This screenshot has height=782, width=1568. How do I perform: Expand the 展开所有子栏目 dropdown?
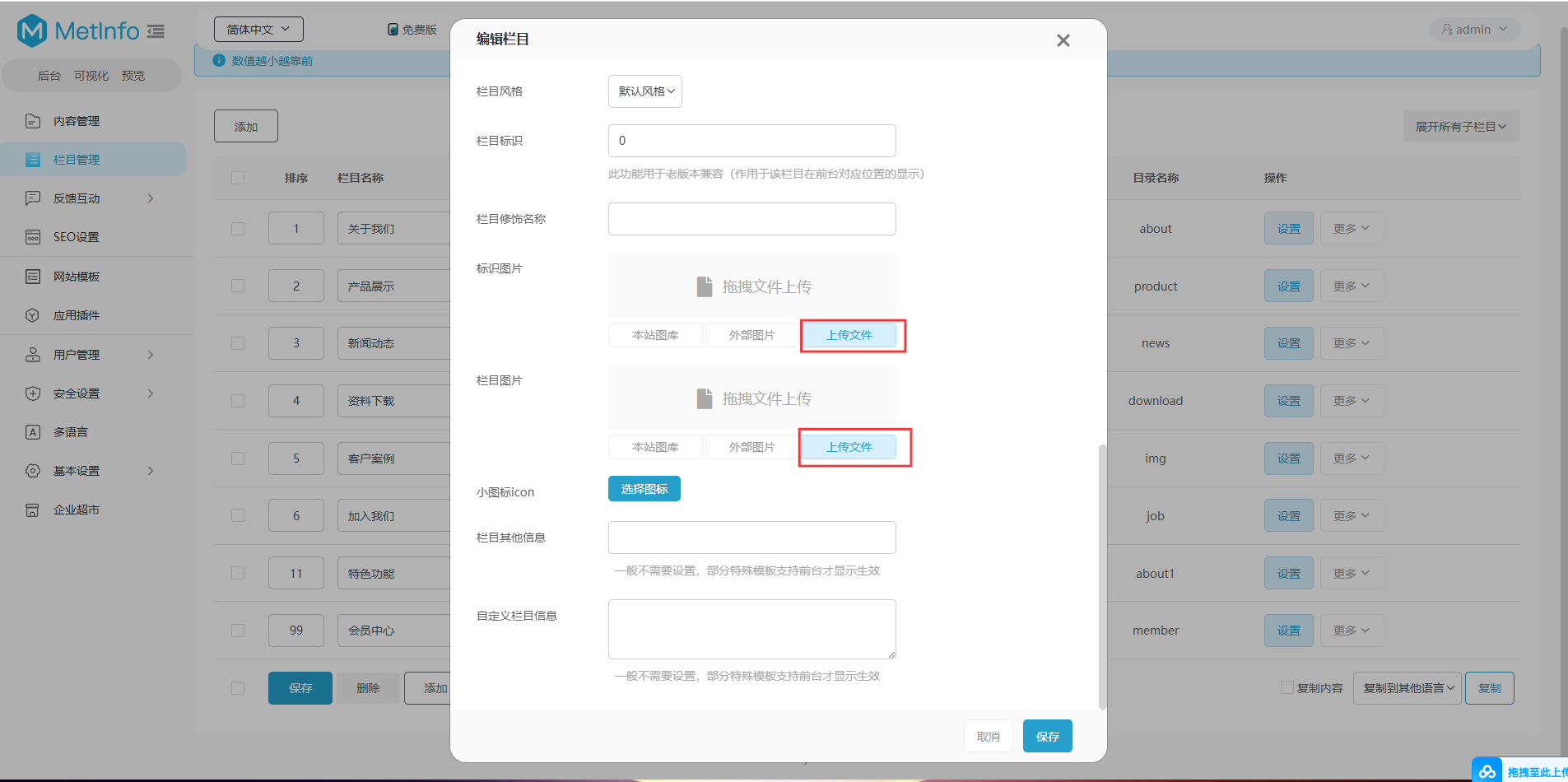pos(1461,127)
